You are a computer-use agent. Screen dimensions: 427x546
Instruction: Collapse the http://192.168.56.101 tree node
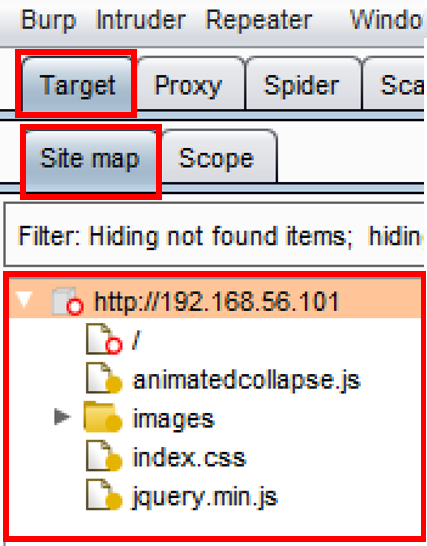point(24,299)
